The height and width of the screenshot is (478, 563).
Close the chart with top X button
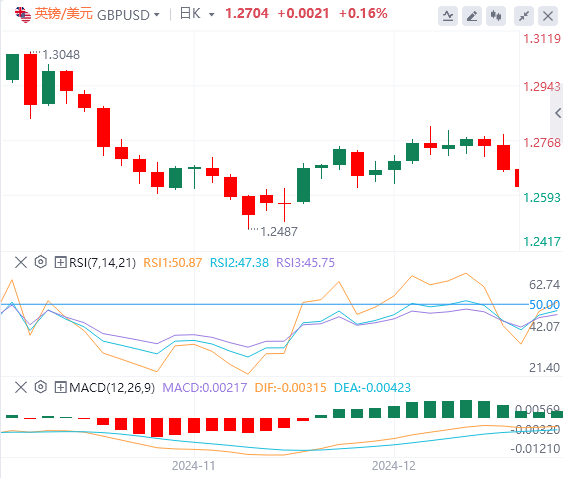tap(548, 16)
